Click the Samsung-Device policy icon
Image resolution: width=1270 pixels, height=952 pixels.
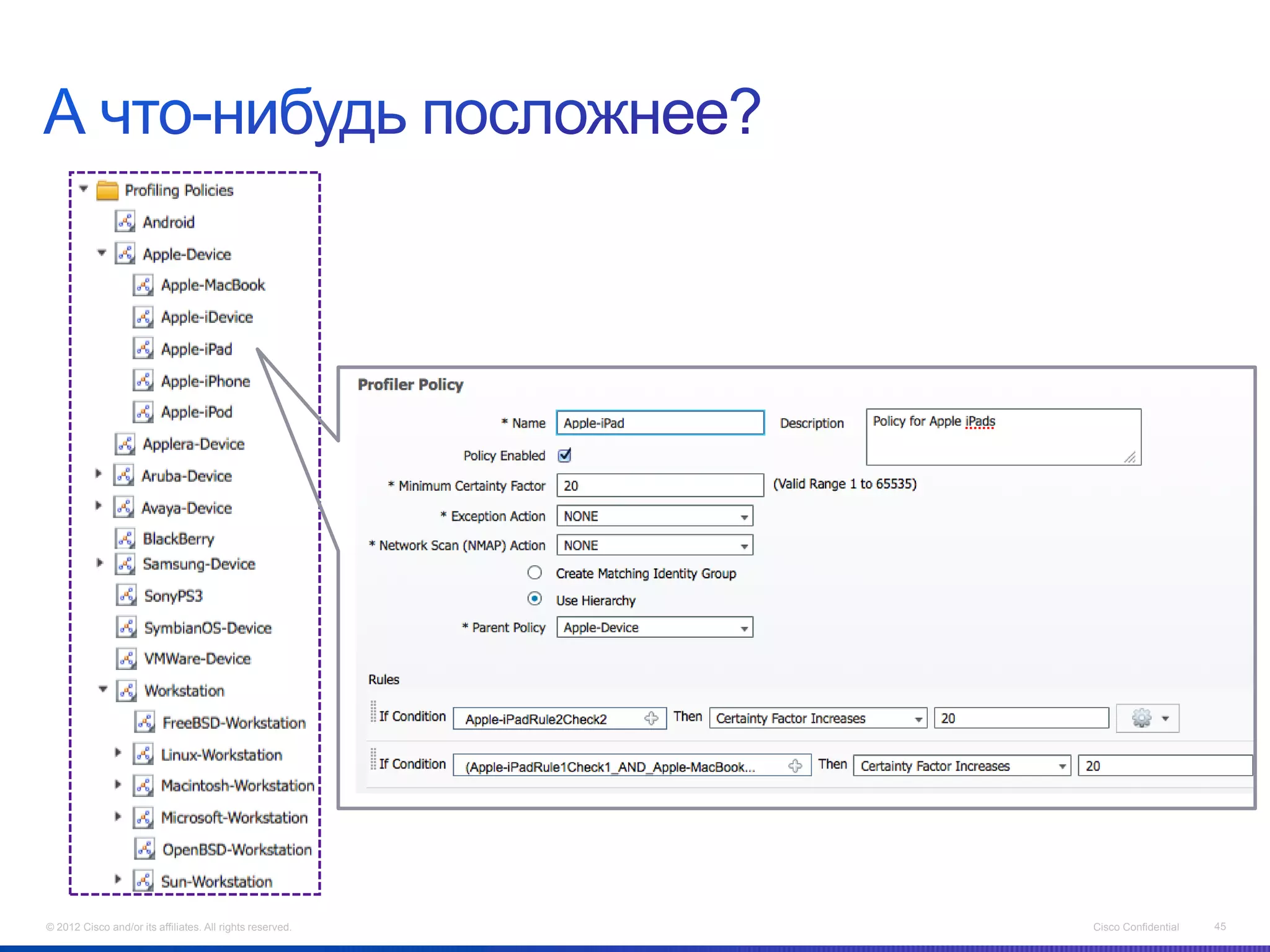coord(125,564)
